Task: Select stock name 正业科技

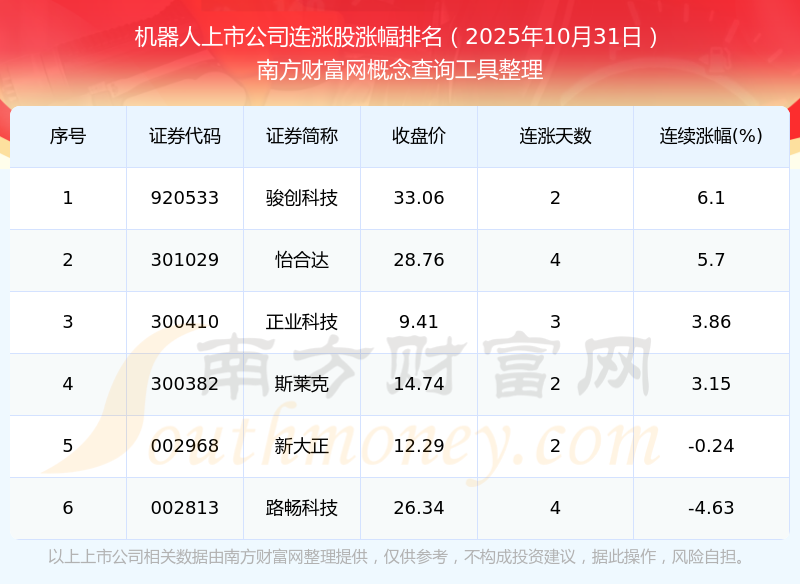Action: pos(302,322)
